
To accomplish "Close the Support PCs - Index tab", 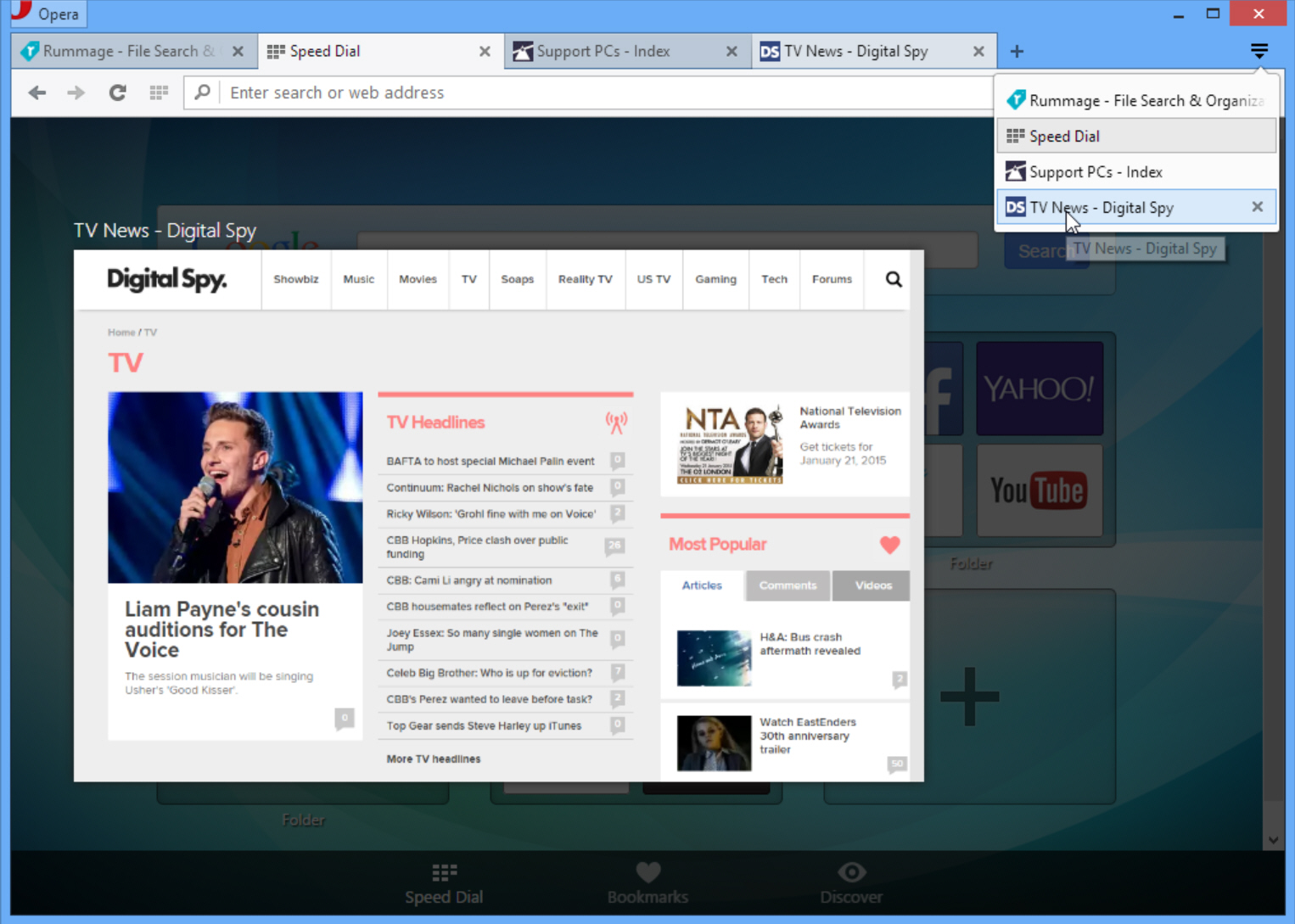I will (x=732, y=52).
